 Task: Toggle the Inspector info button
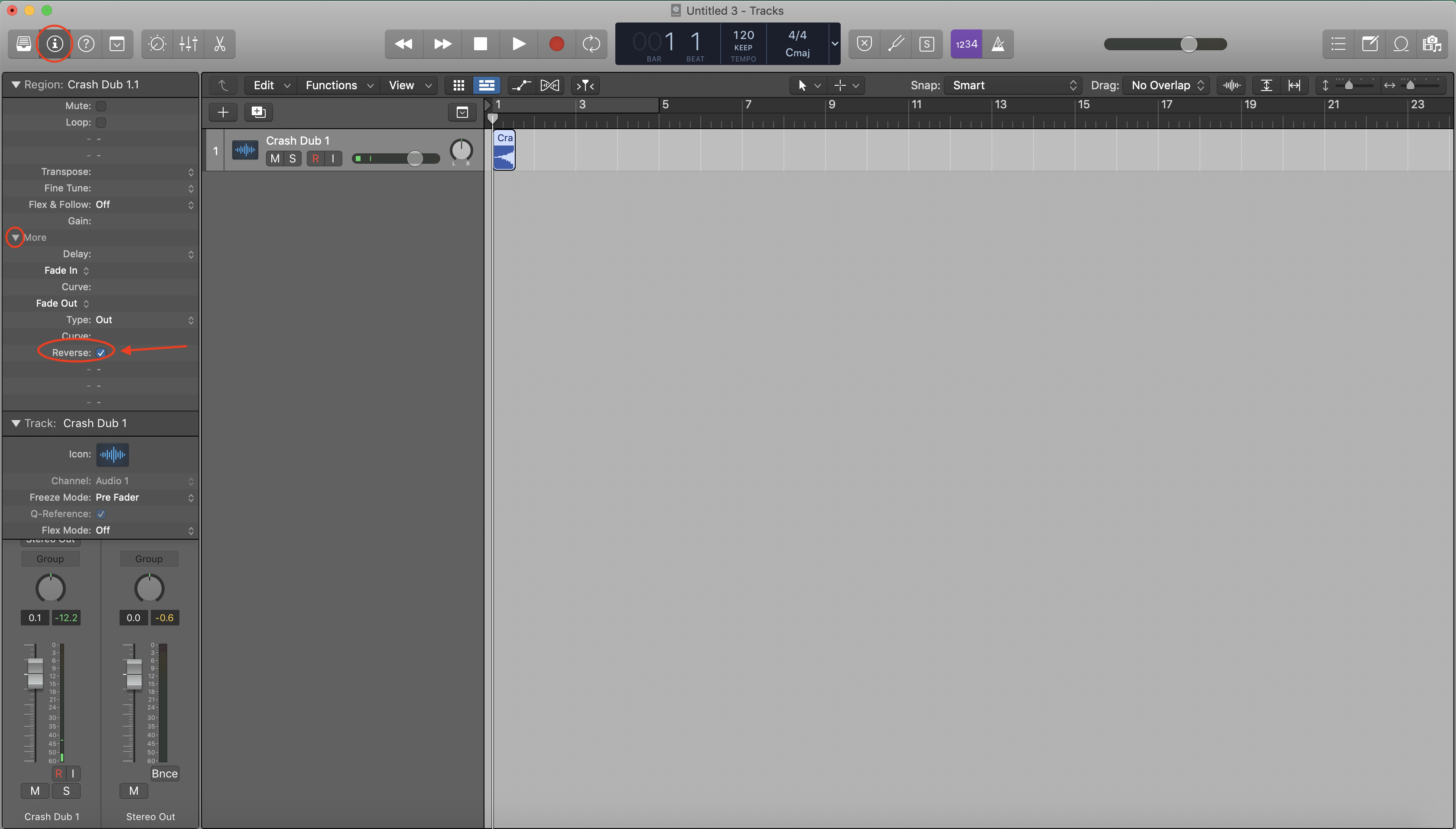(55, 44)
